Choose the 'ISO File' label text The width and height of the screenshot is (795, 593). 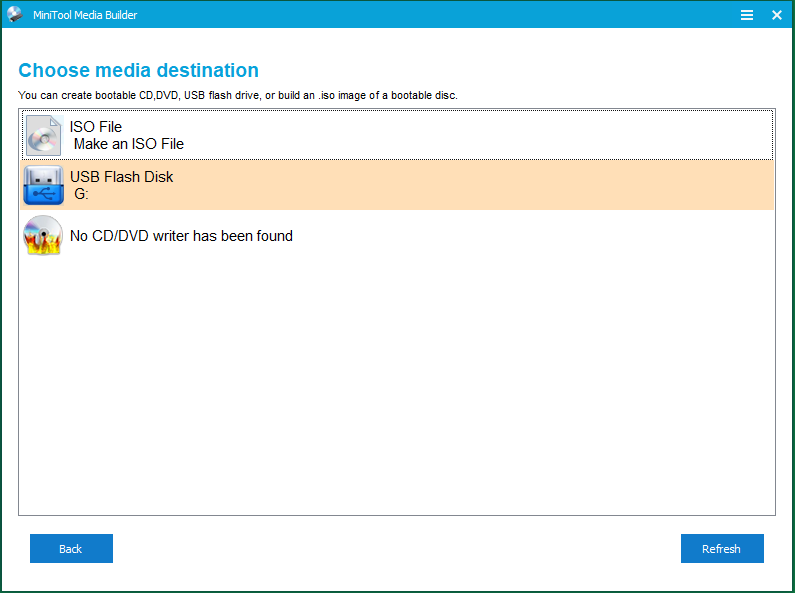click(x=96, y=127)
